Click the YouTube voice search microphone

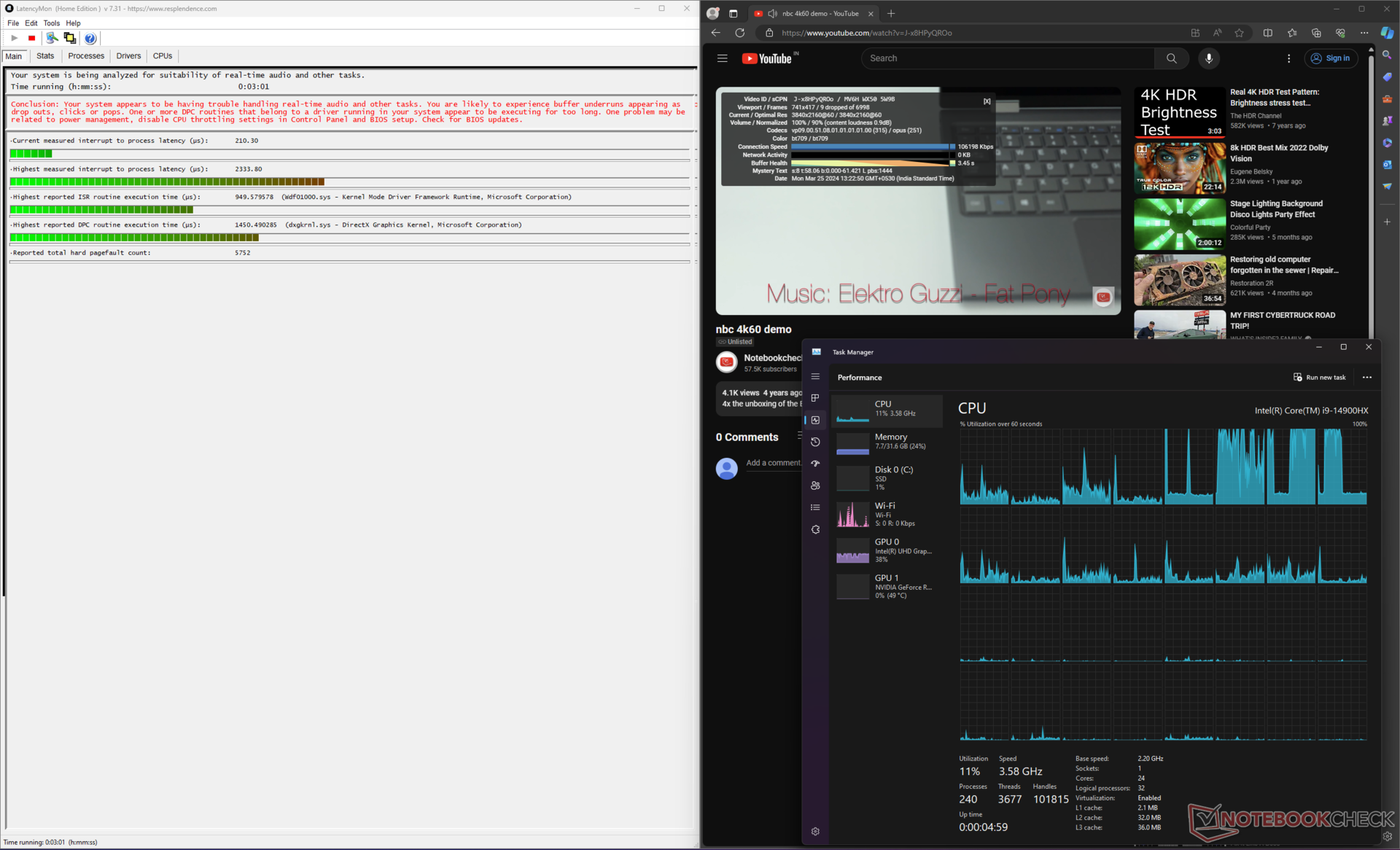[x=1208, y=58]
